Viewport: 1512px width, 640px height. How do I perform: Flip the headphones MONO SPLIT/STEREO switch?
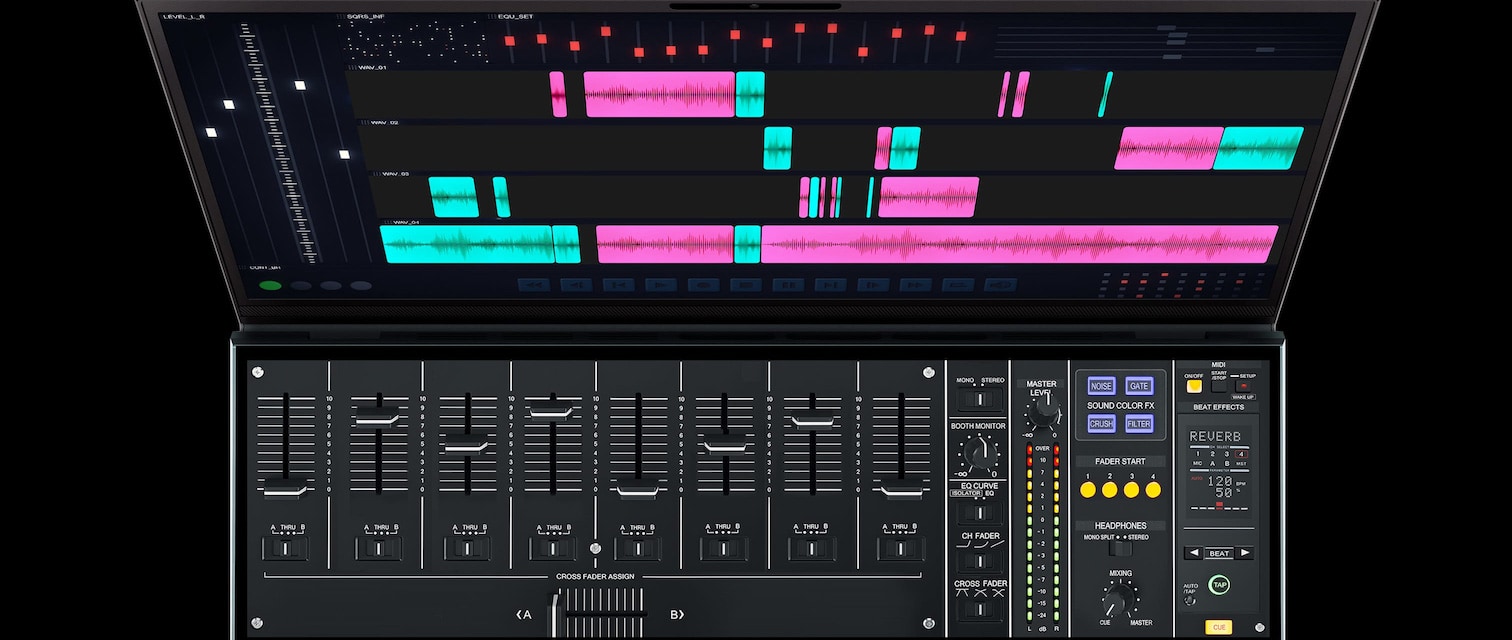click(x=1121, y=548)
